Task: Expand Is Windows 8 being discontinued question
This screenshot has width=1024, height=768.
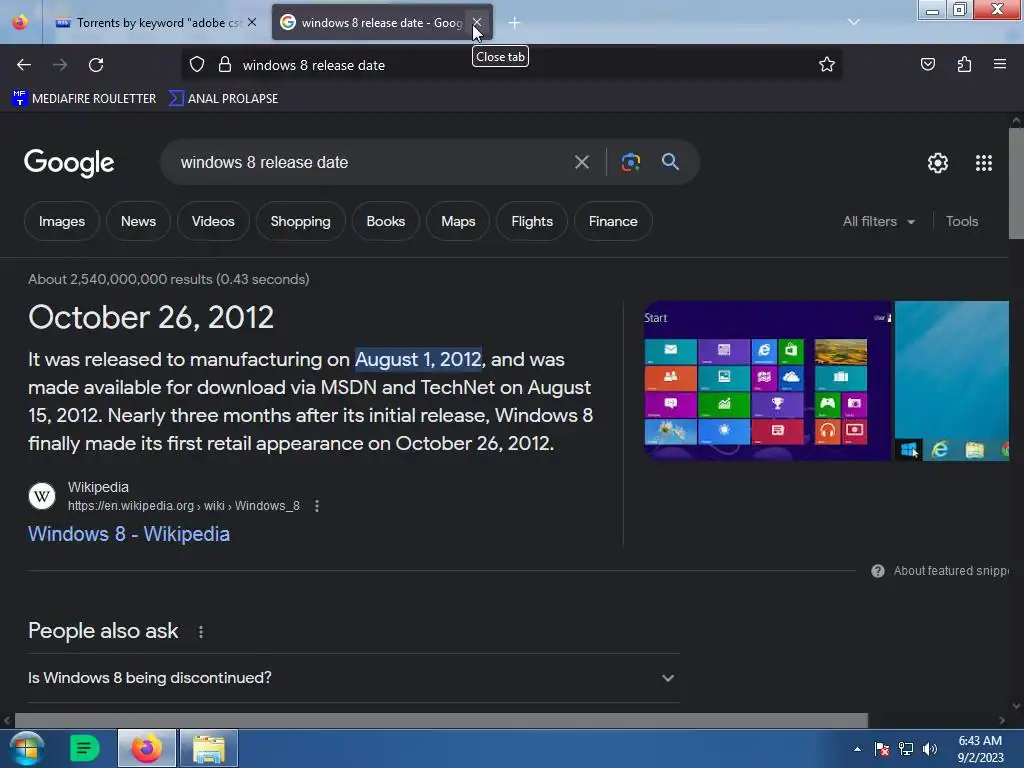Action: tap(353, 678)
